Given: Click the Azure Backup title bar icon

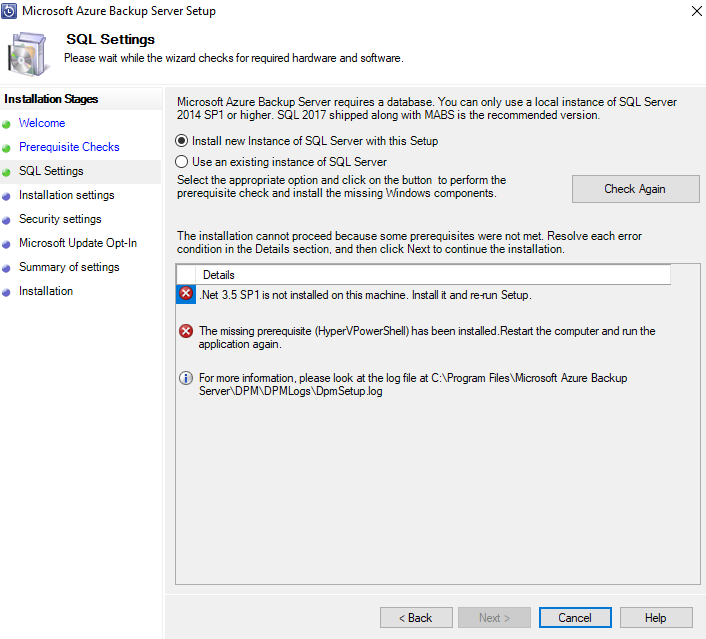Looking at the screenshot, I should tap(9, 11).
